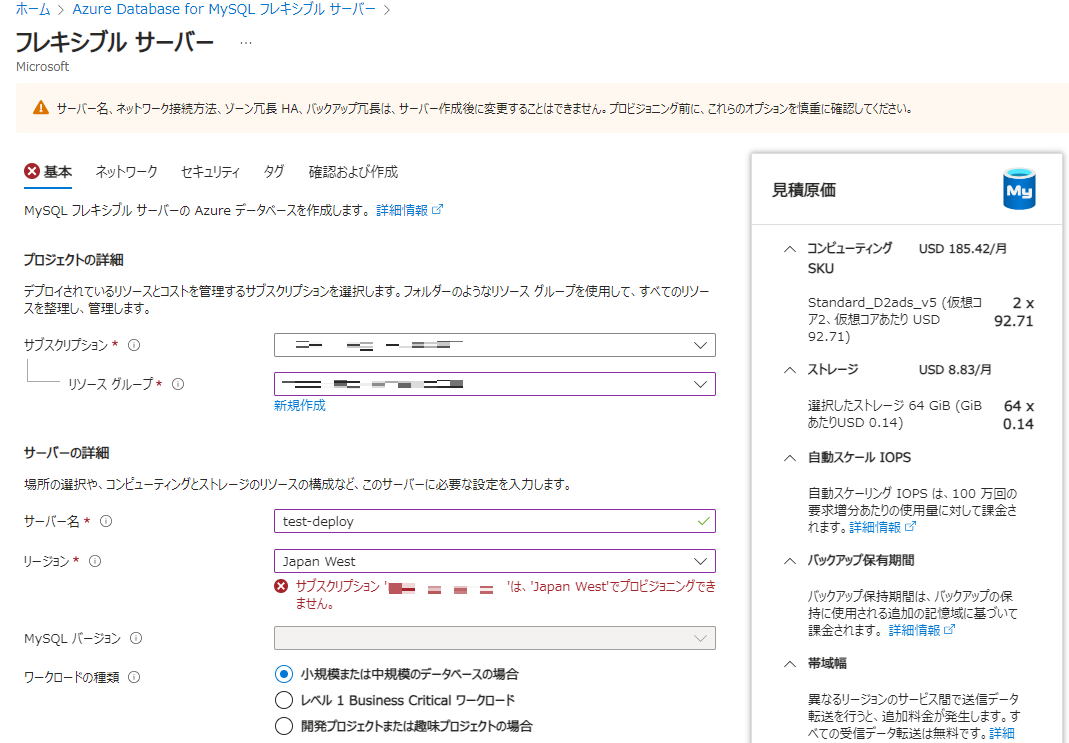Select 開発プロジェクトまたは趣味プロジェクトの場合 radio

pyautogui.click(x=284, y=726)
